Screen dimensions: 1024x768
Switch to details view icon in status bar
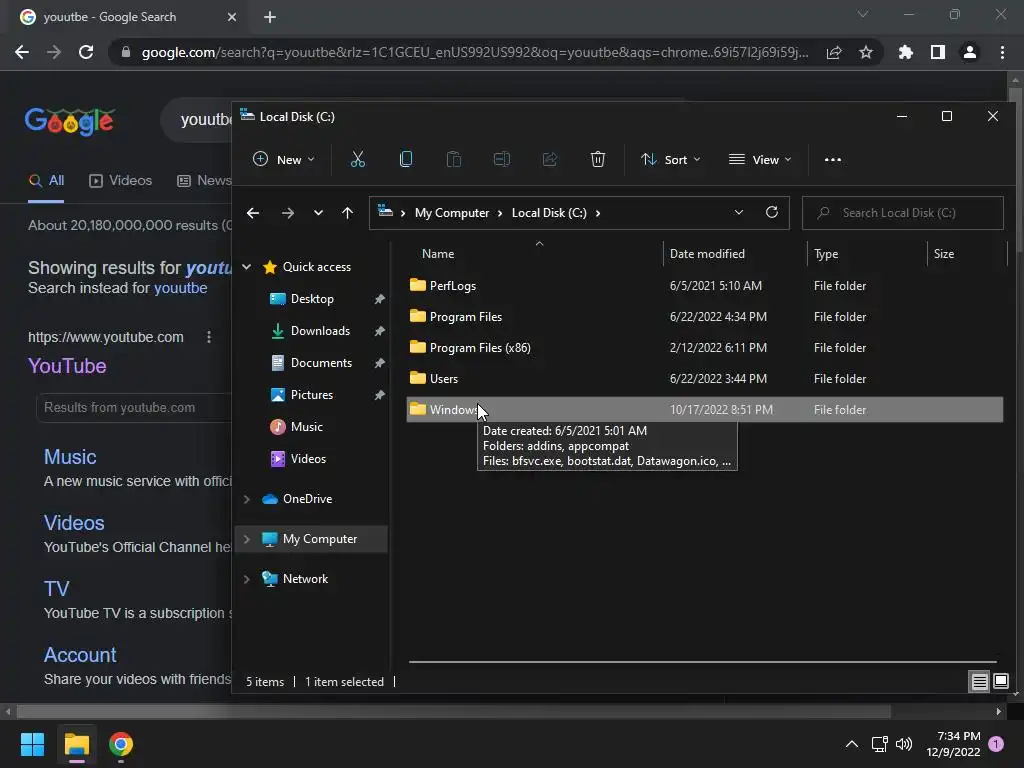coord(979,681)
